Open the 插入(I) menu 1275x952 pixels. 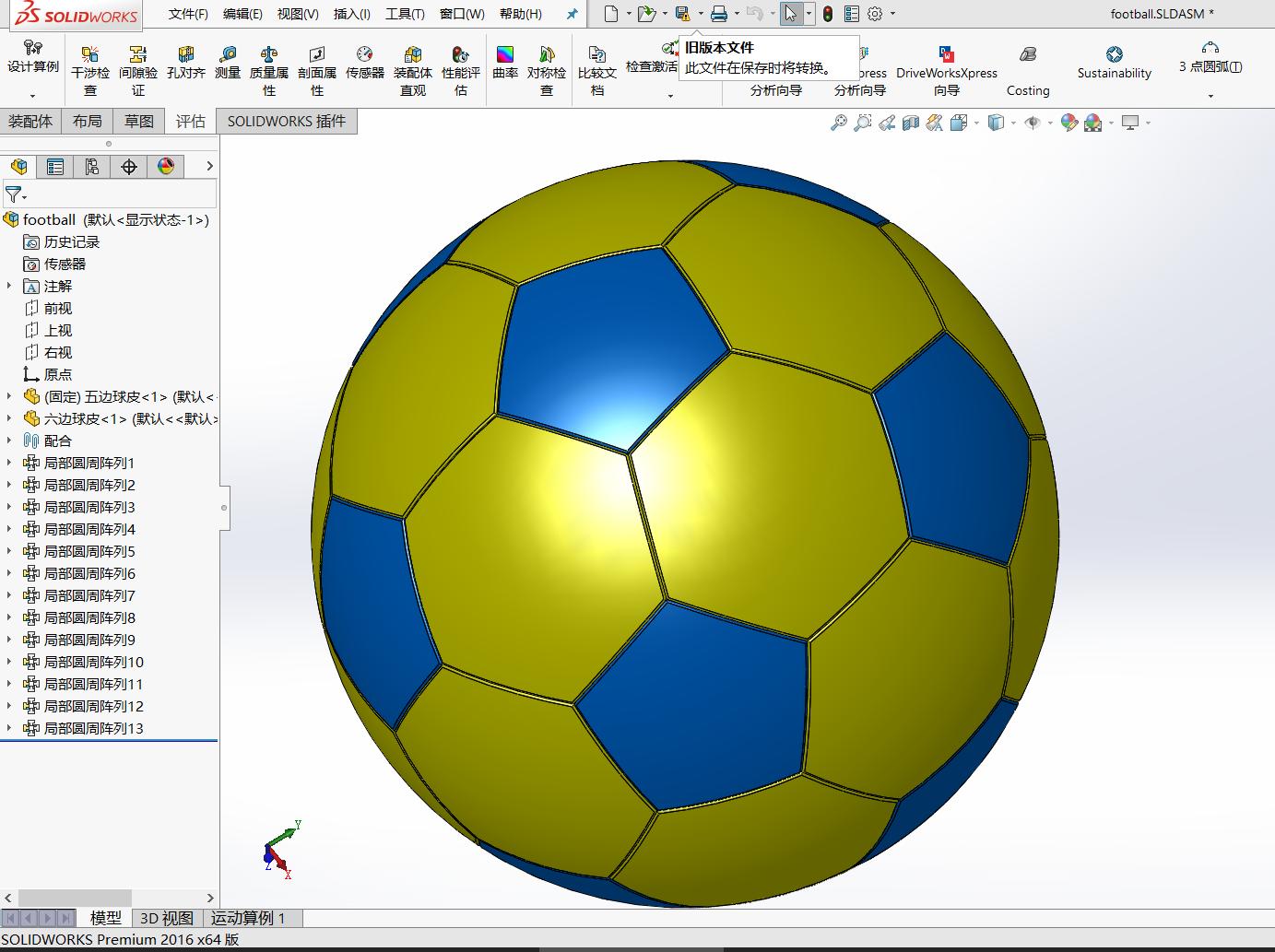(x=352, y=14)
